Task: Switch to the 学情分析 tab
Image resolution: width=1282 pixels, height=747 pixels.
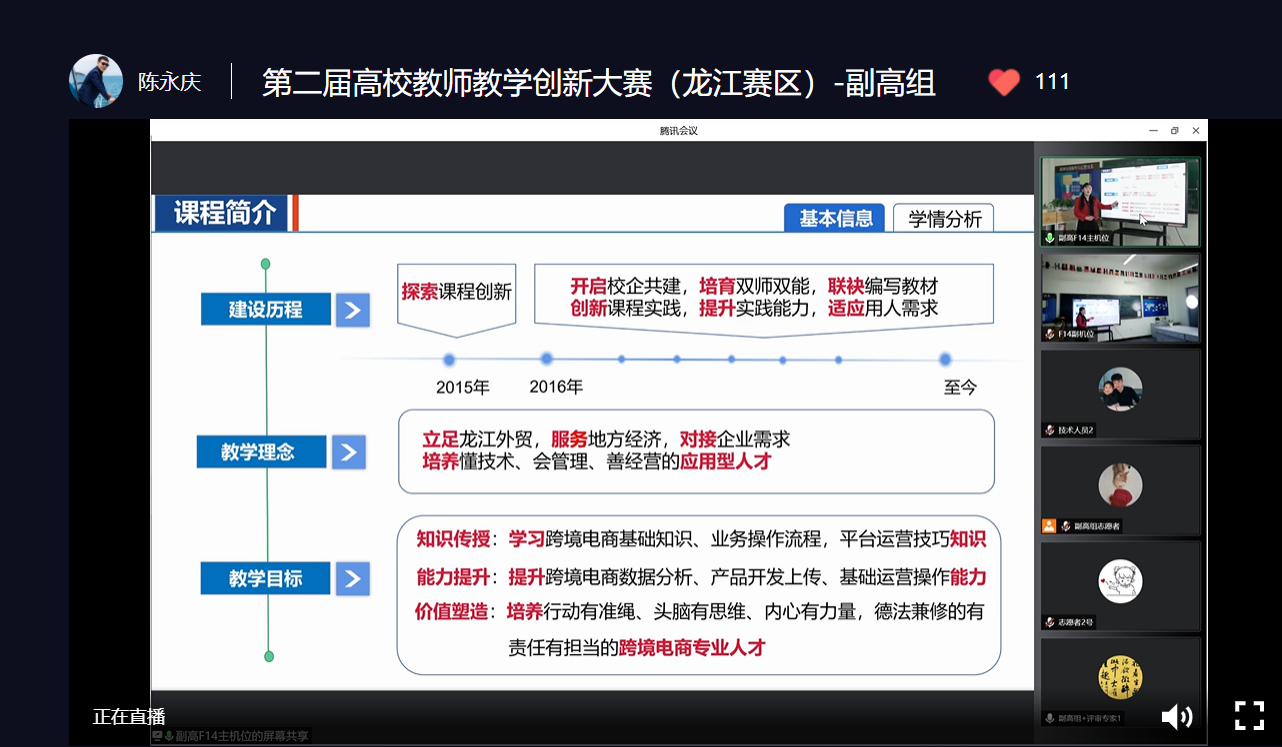Action: [944, 218]
